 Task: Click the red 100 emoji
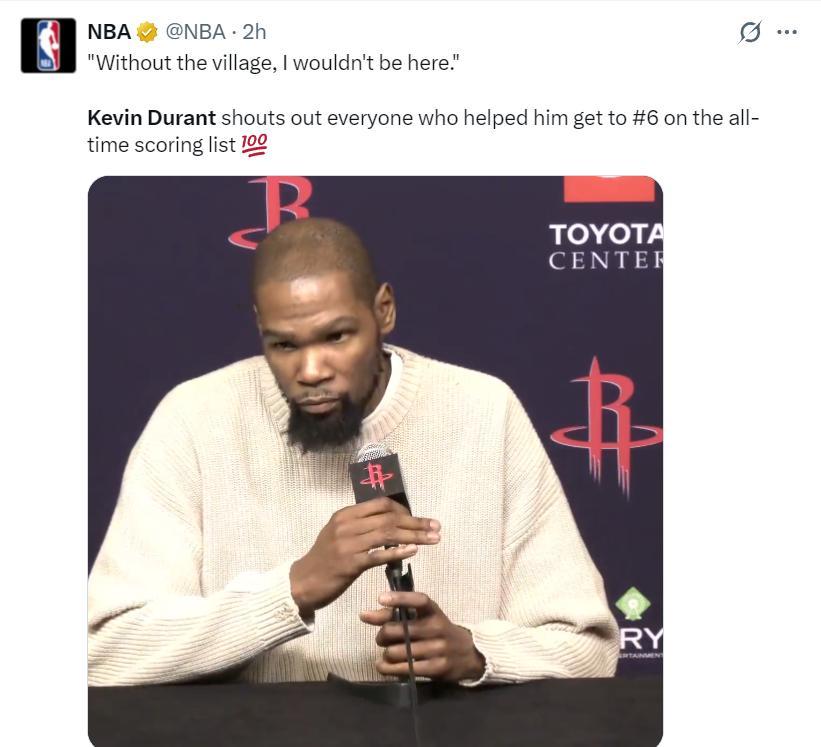[254, 145]
